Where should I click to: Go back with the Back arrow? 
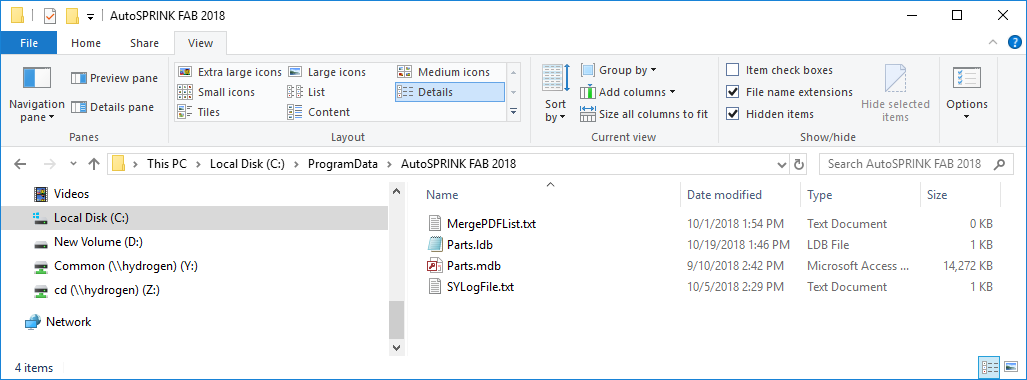20,164
